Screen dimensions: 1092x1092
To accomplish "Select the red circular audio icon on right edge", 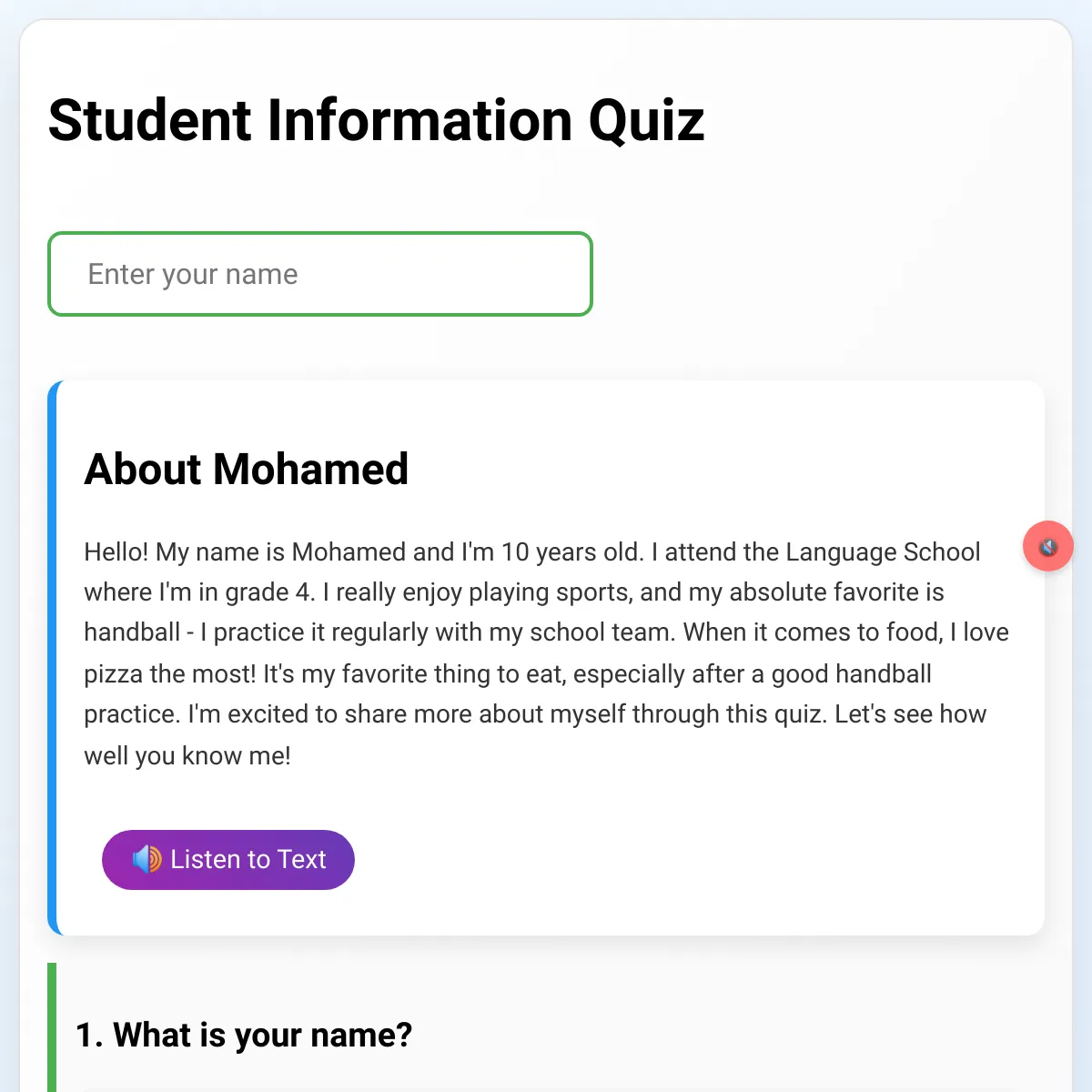I will pyautogui.click(x=1047, y=546).
